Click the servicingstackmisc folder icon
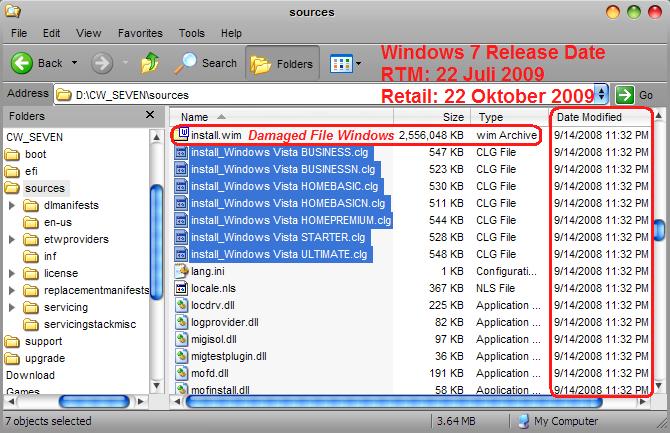Viewport: 670px width, 433px height. click(31, 324)
